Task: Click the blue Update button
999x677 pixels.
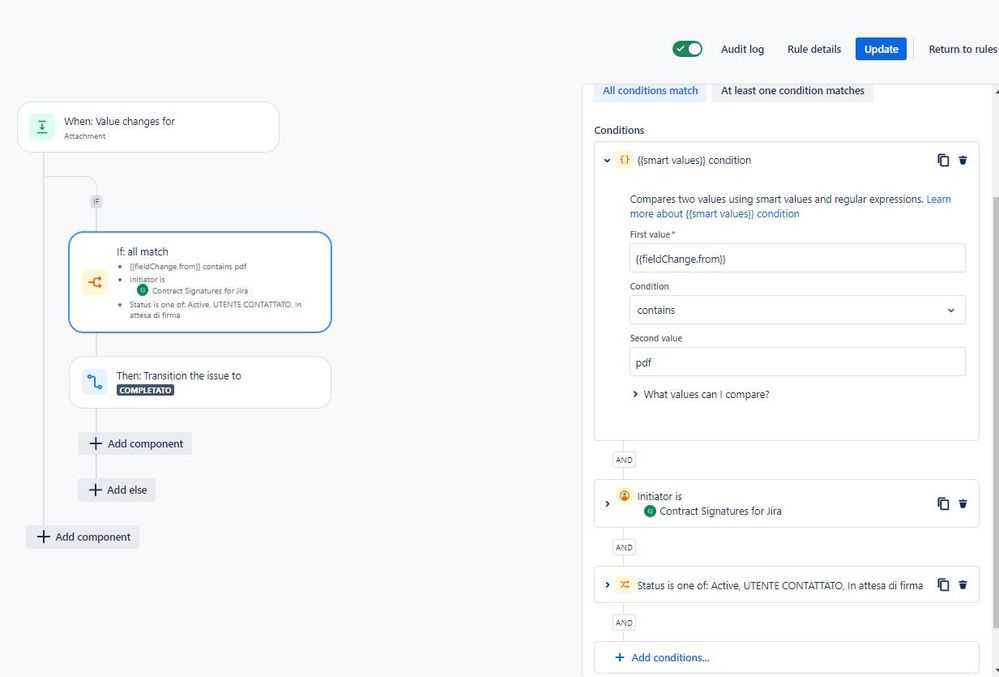Action: [x=880, y=49]
